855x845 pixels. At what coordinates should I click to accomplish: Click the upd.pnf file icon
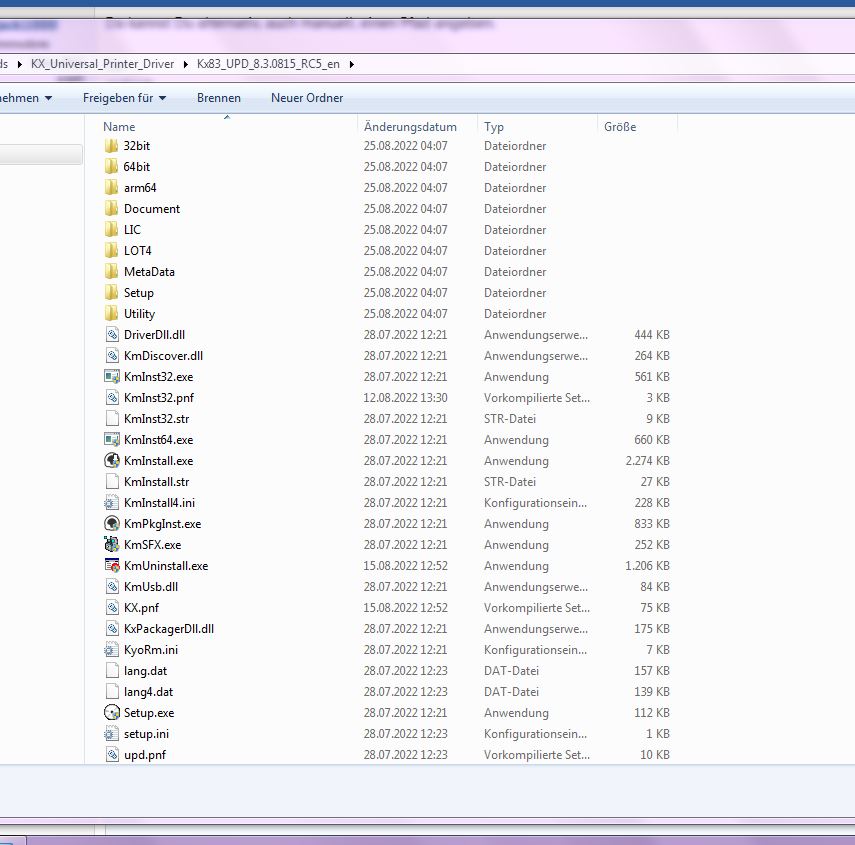[112, 755]
